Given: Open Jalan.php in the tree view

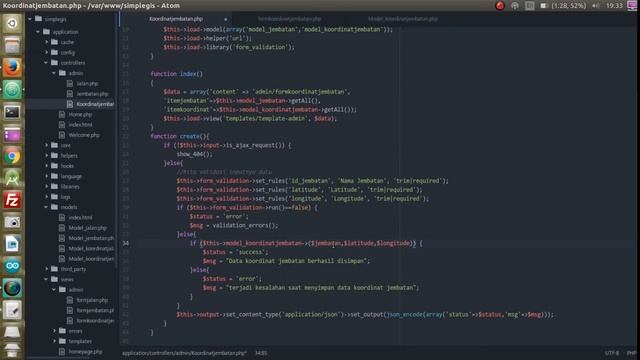Looking at the screenshot, I should [87, 83].
